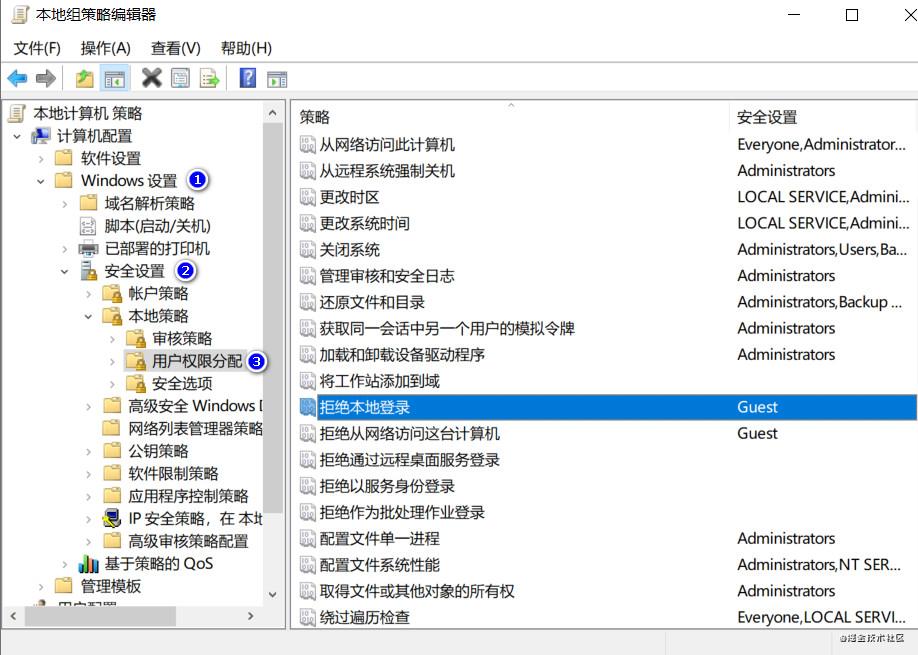This screenshot has width=918, height=655.
Task: Click the tree pane horizontal scroll left arrow
Action: 13,616
